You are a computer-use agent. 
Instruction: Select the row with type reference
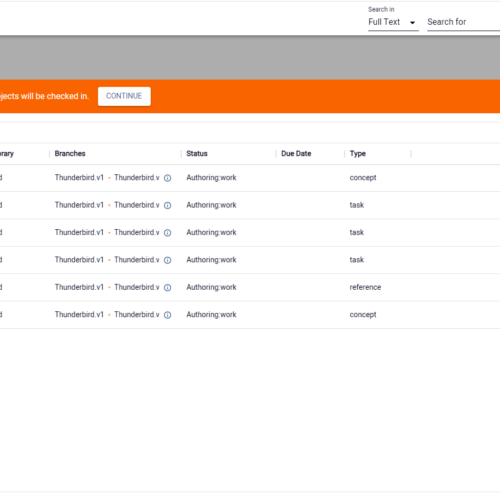(250, 287)
